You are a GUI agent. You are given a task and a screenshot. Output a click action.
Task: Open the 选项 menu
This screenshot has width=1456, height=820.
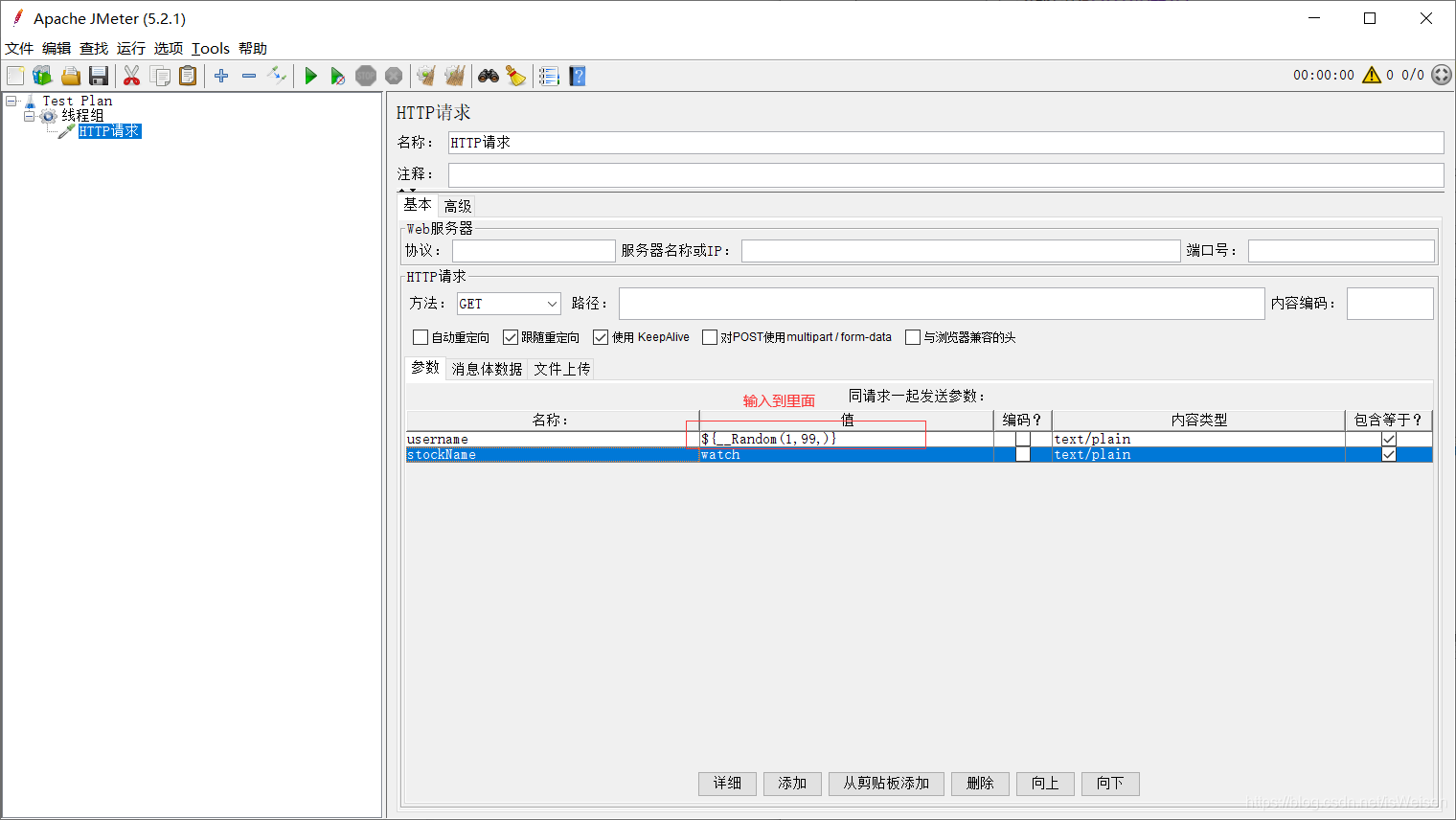169,49
